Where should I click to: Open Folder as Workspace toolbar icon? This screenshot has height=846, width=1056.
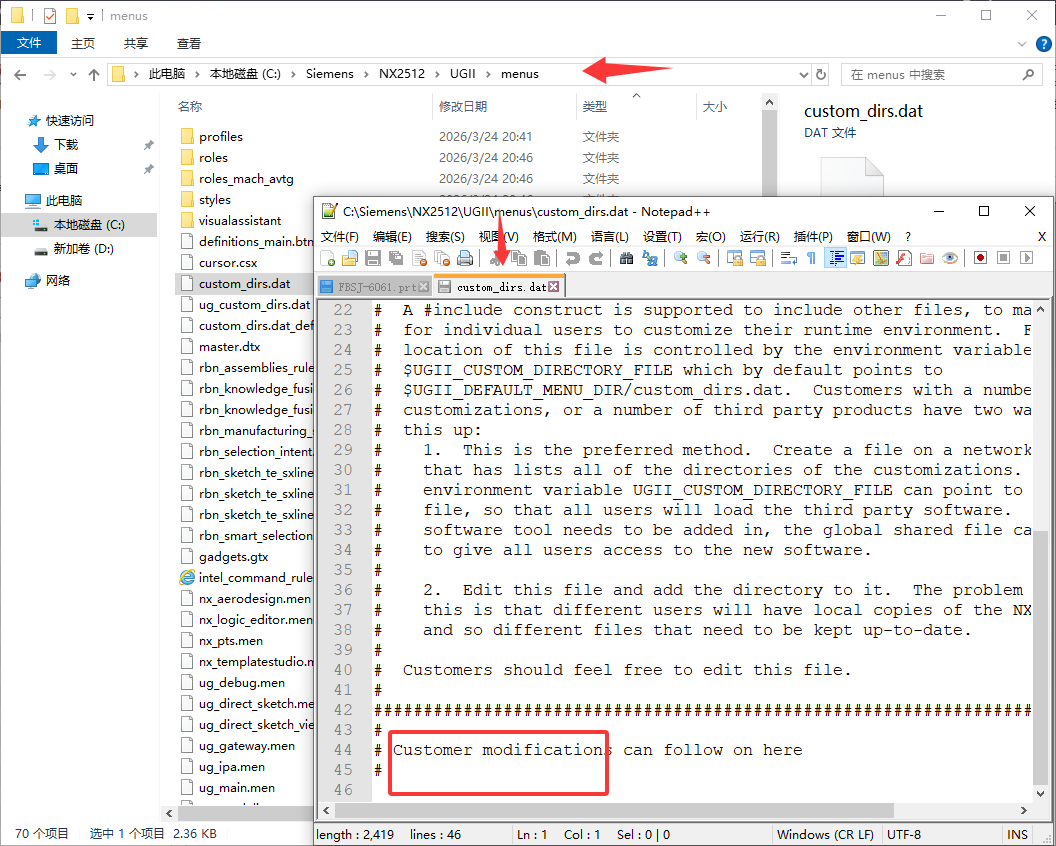(927, 258)
